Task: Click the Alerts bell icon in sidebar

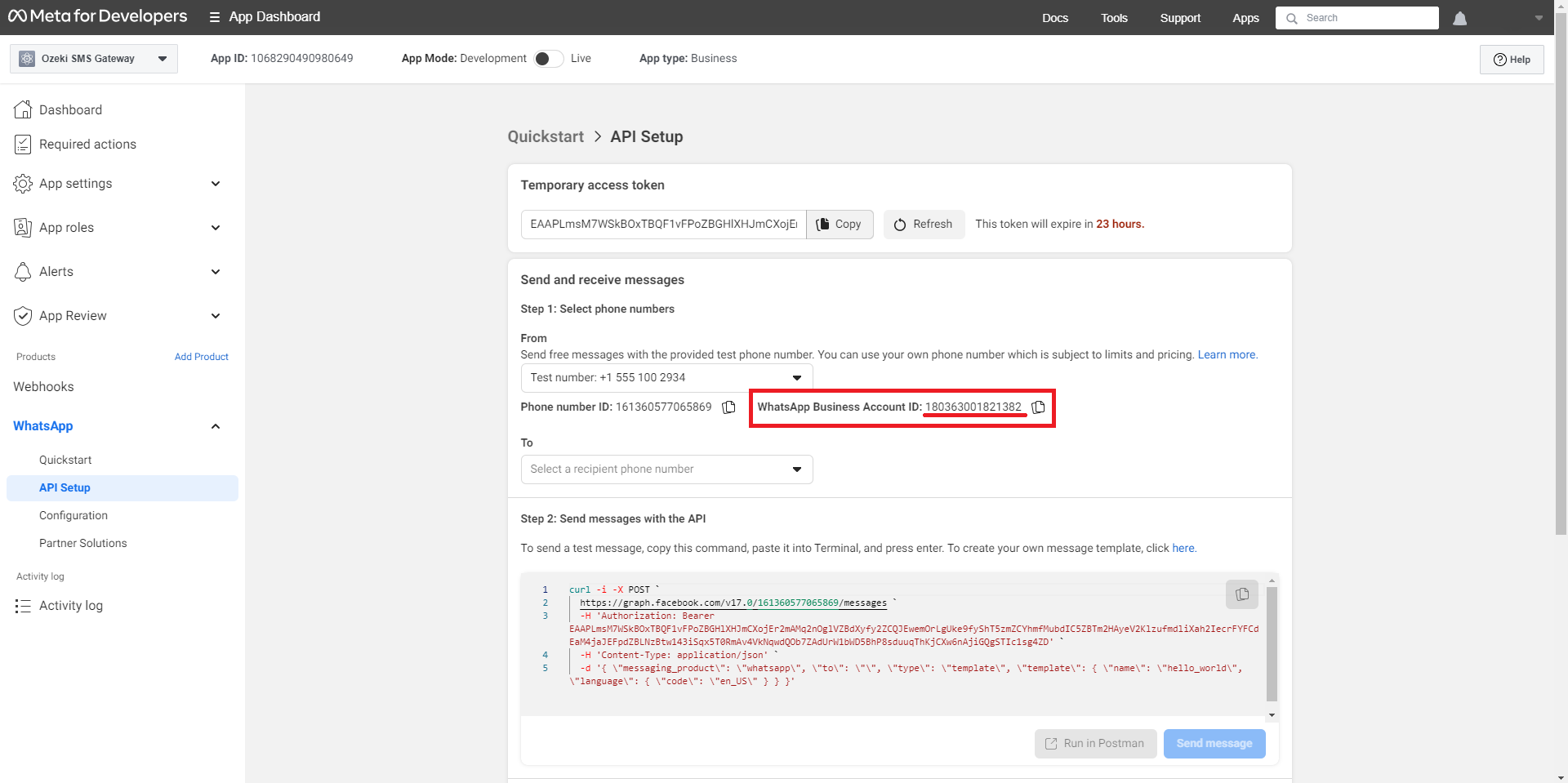Action: pos(23,272)
